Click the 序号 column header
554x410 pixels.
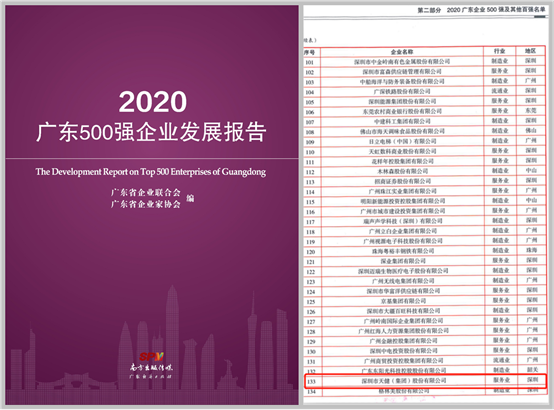[309, 52]
